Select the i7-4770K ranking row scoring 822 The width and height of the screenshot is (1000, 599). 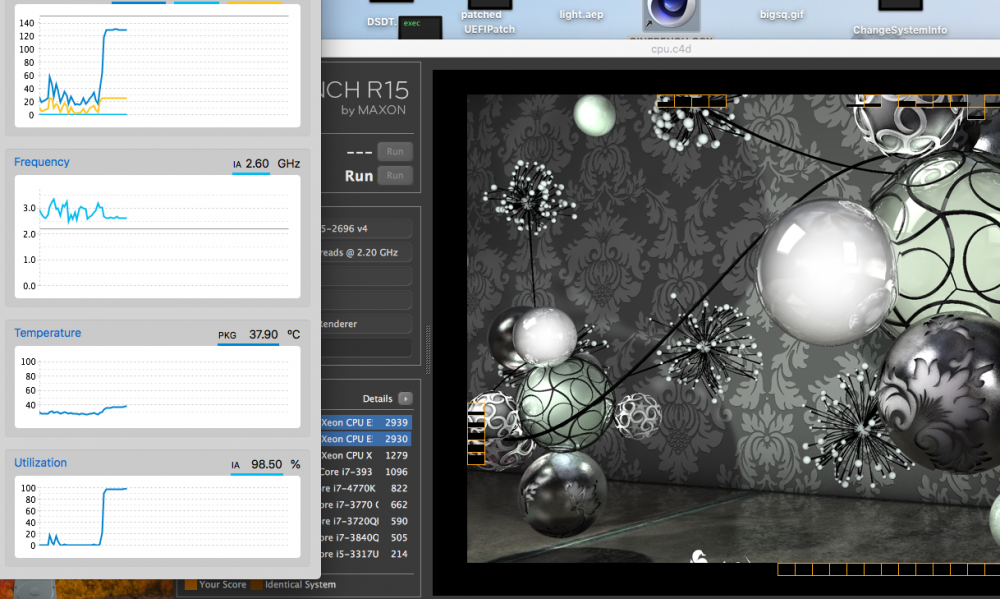(x=366, y=489)
